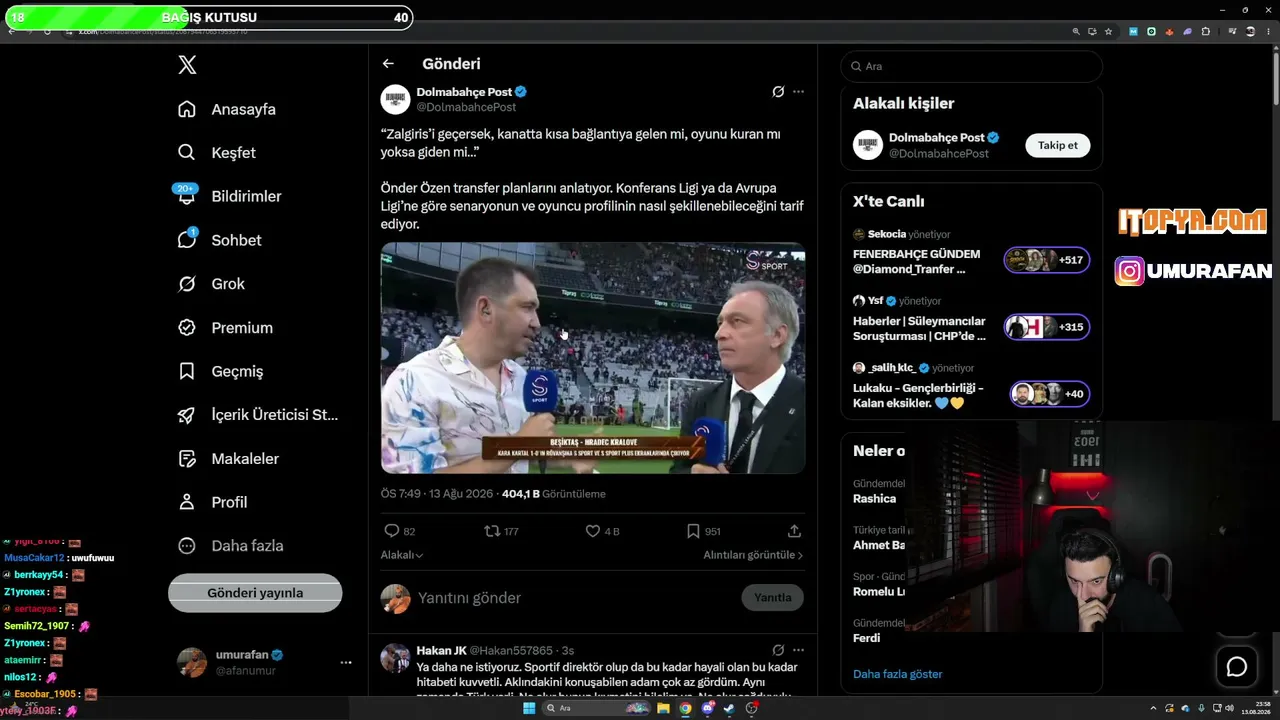
Task: Click Grok icon on Hakan JK reply
Action: point(778,650)
